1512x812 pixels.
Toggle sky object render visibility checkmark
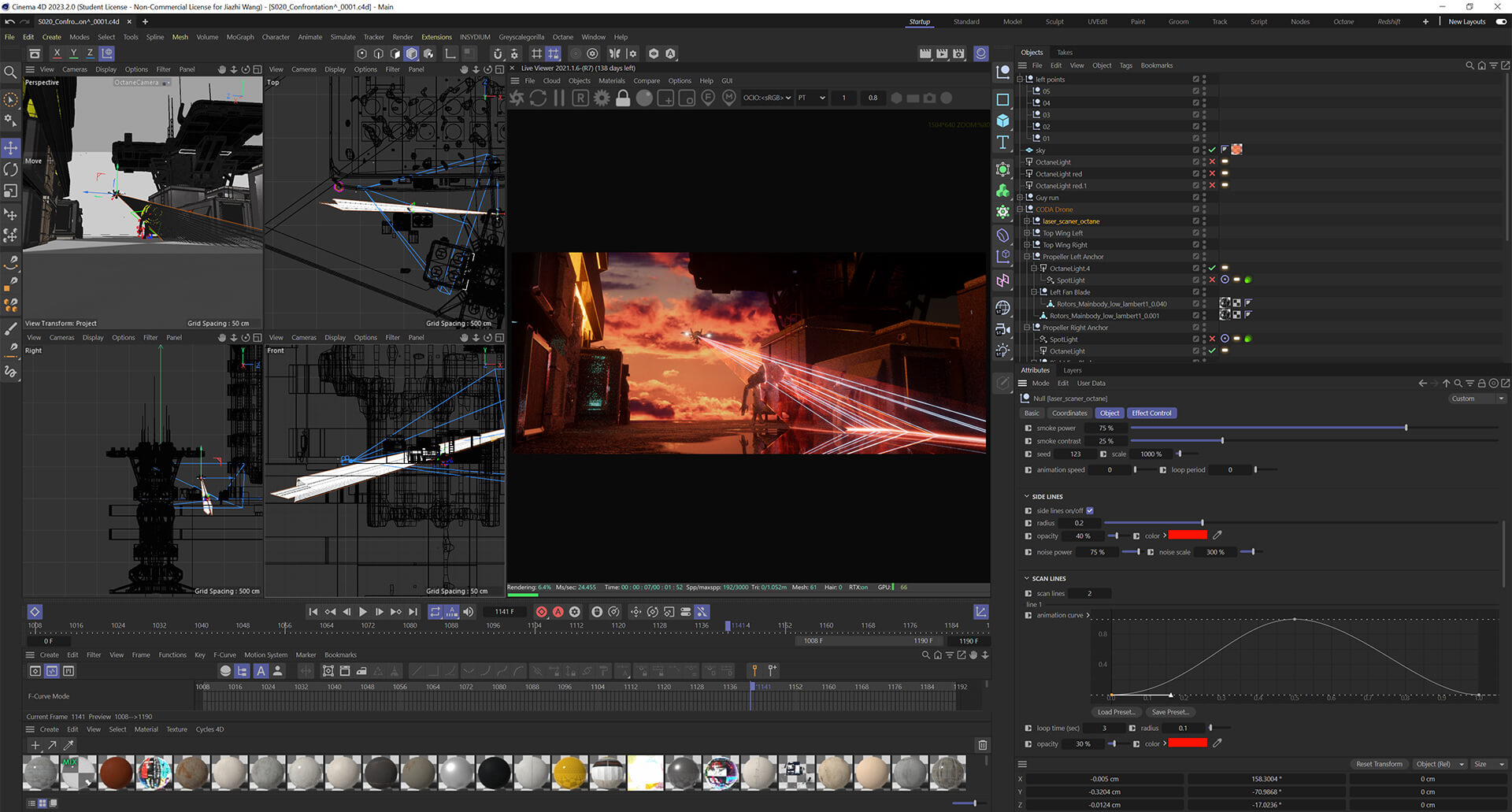[x=1212, y=150]
